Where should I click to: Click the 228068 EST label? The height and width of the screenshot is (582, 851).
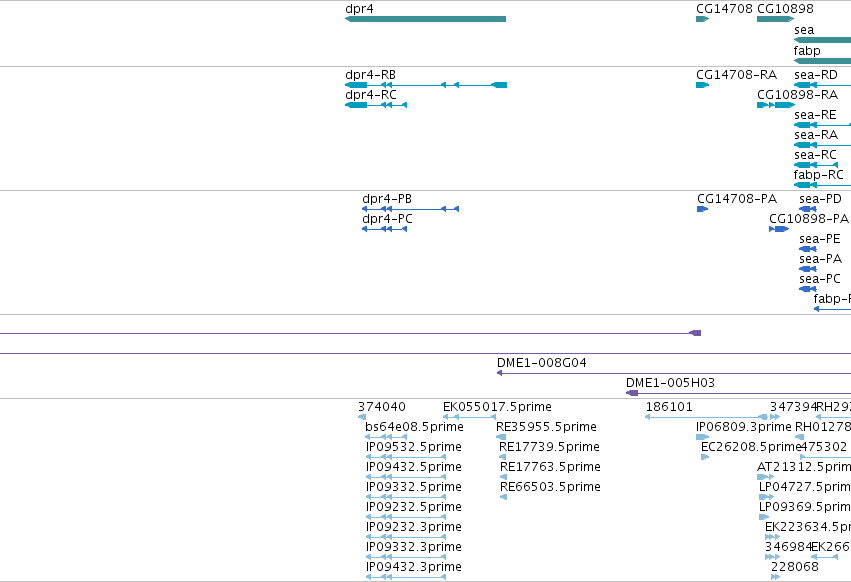coord(795,567)
